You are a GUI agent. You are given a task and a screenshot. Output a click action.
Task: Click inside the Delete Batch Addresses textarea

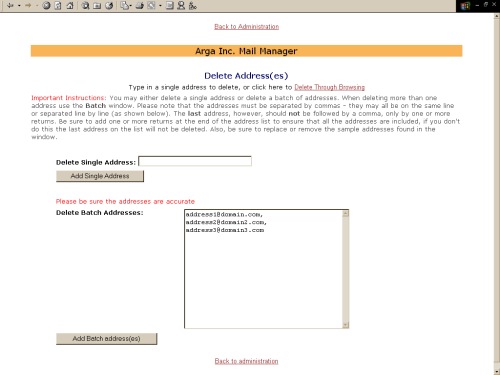tap(263, 269)
